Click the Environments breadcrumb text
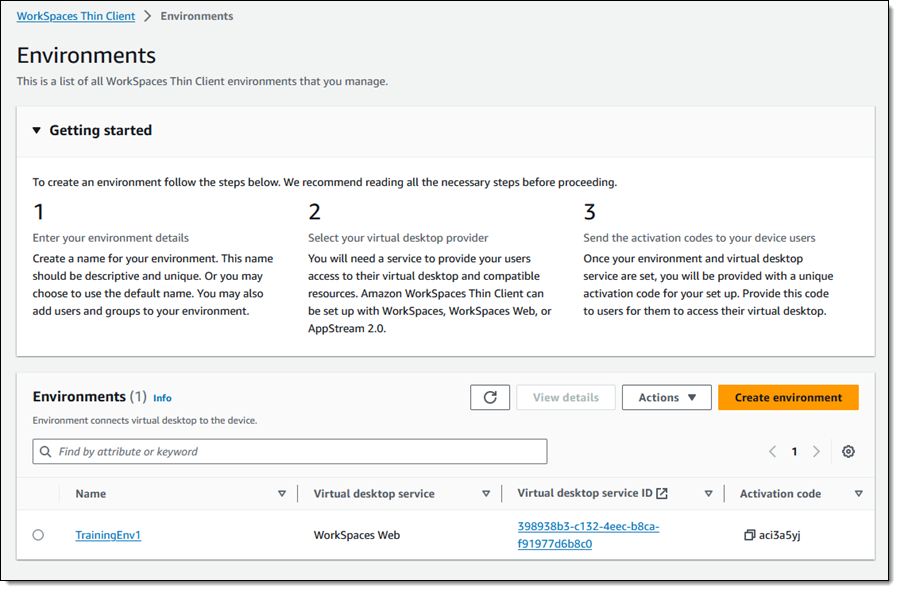Viewport: 899px width, 591px height. 197,16
